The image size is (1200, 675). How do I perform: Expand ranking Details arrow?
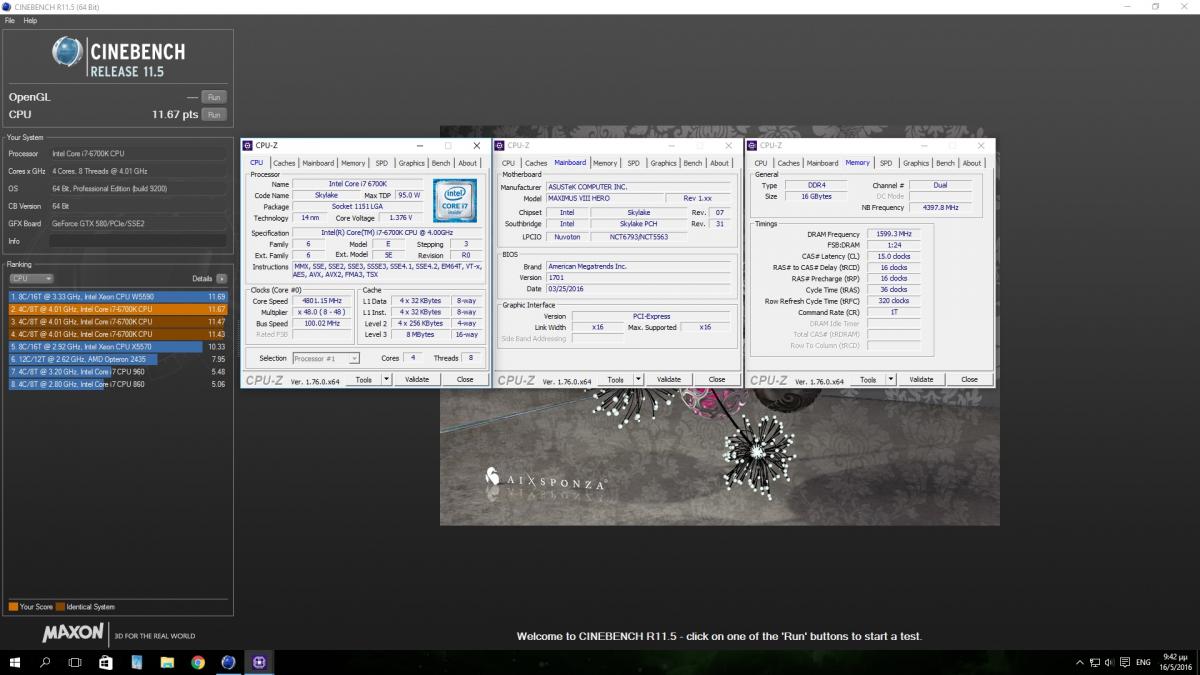click(x=221, y=278)
